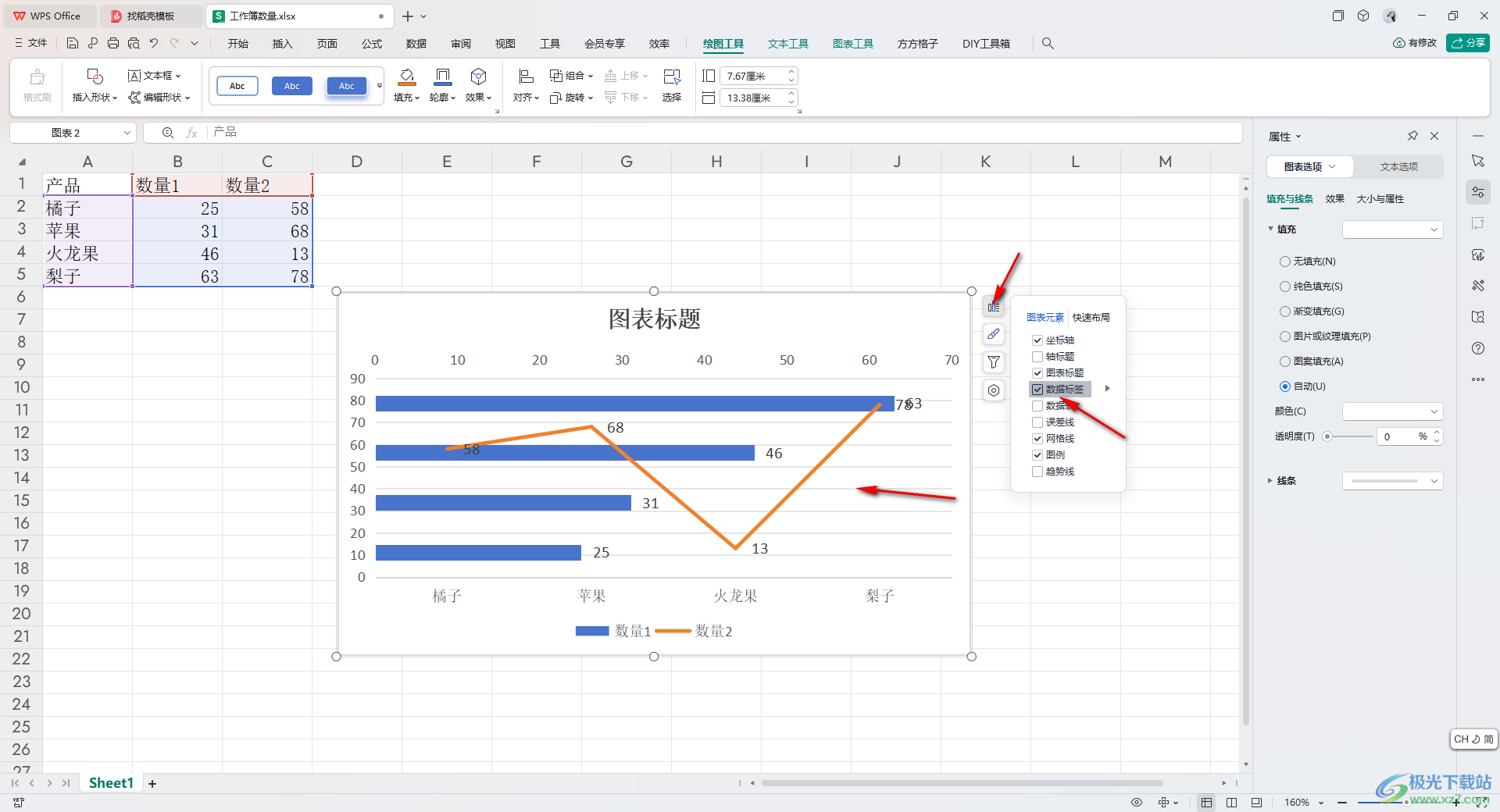Pin the Properties panel
This screenshot has height=812, width=1500.
click(x=1412, y=136)
